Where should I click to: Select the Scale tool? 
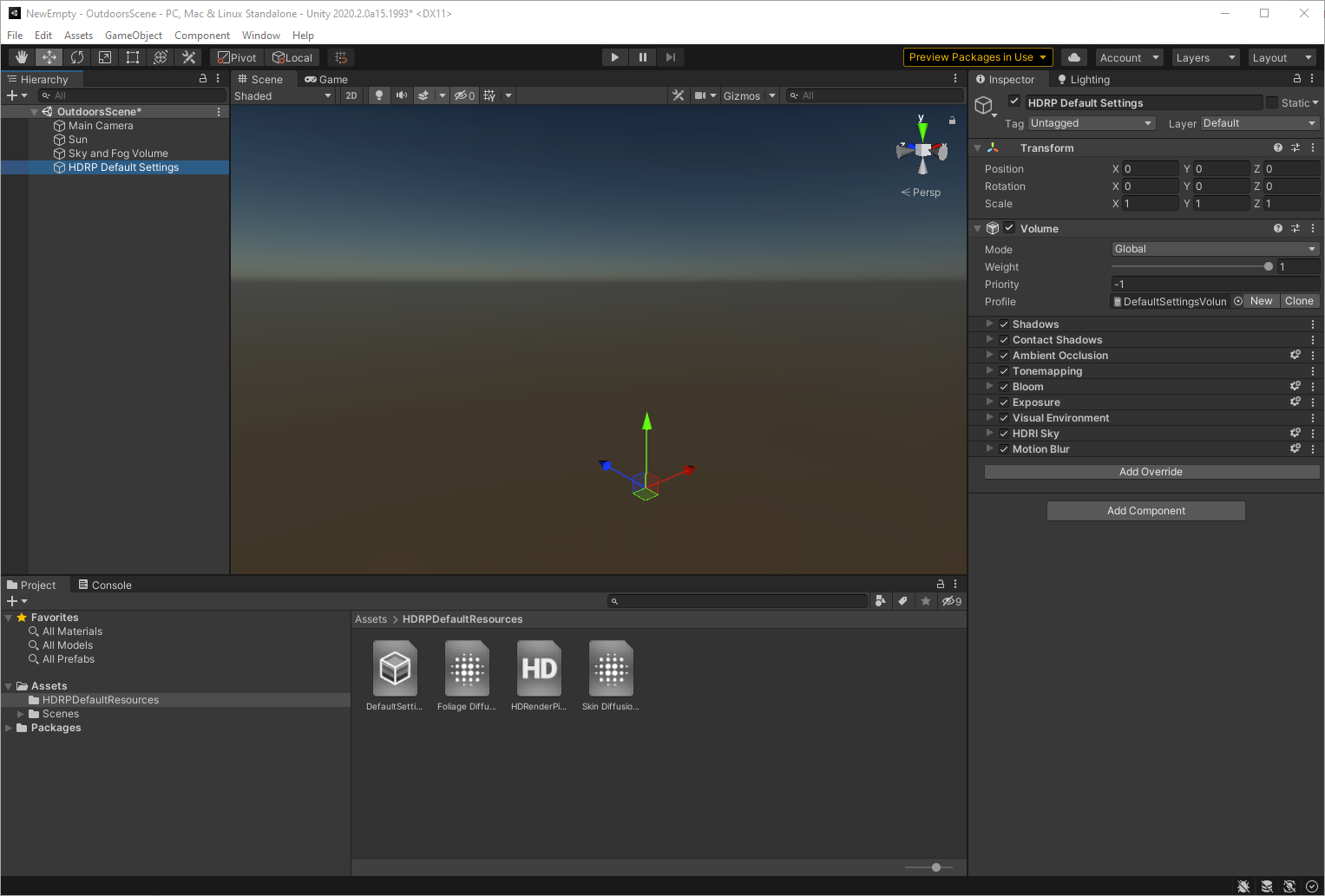pyautogui.click(x=105, y=57)
